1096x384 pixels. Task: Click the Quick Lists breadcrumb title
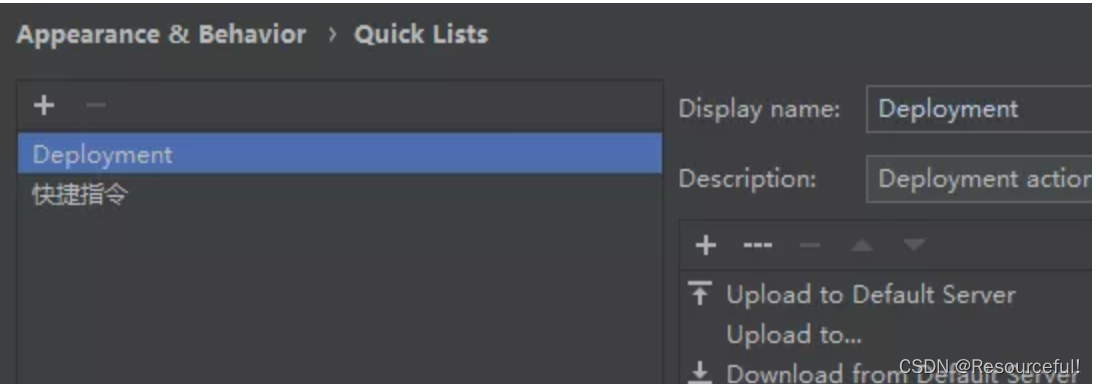(x=421, y=34)
